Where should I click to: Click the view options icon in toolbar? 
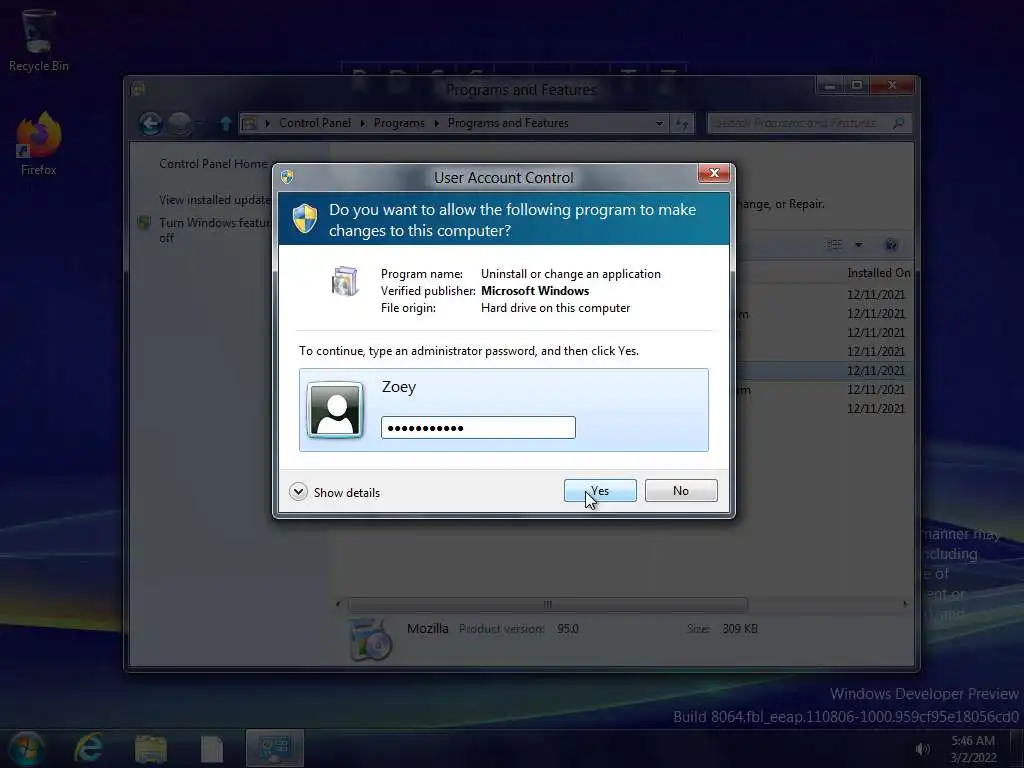click(x=834, y=245)
